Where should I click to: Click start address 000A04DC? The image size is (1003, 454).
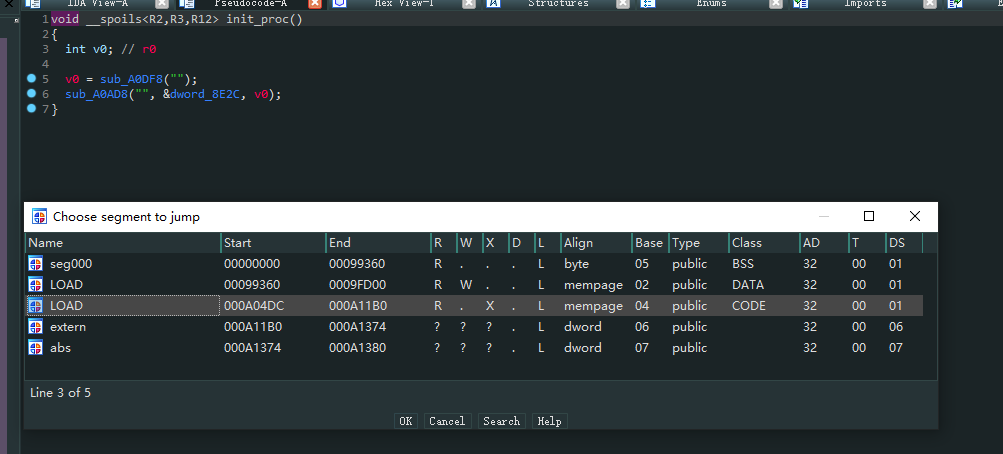[254, 306]
